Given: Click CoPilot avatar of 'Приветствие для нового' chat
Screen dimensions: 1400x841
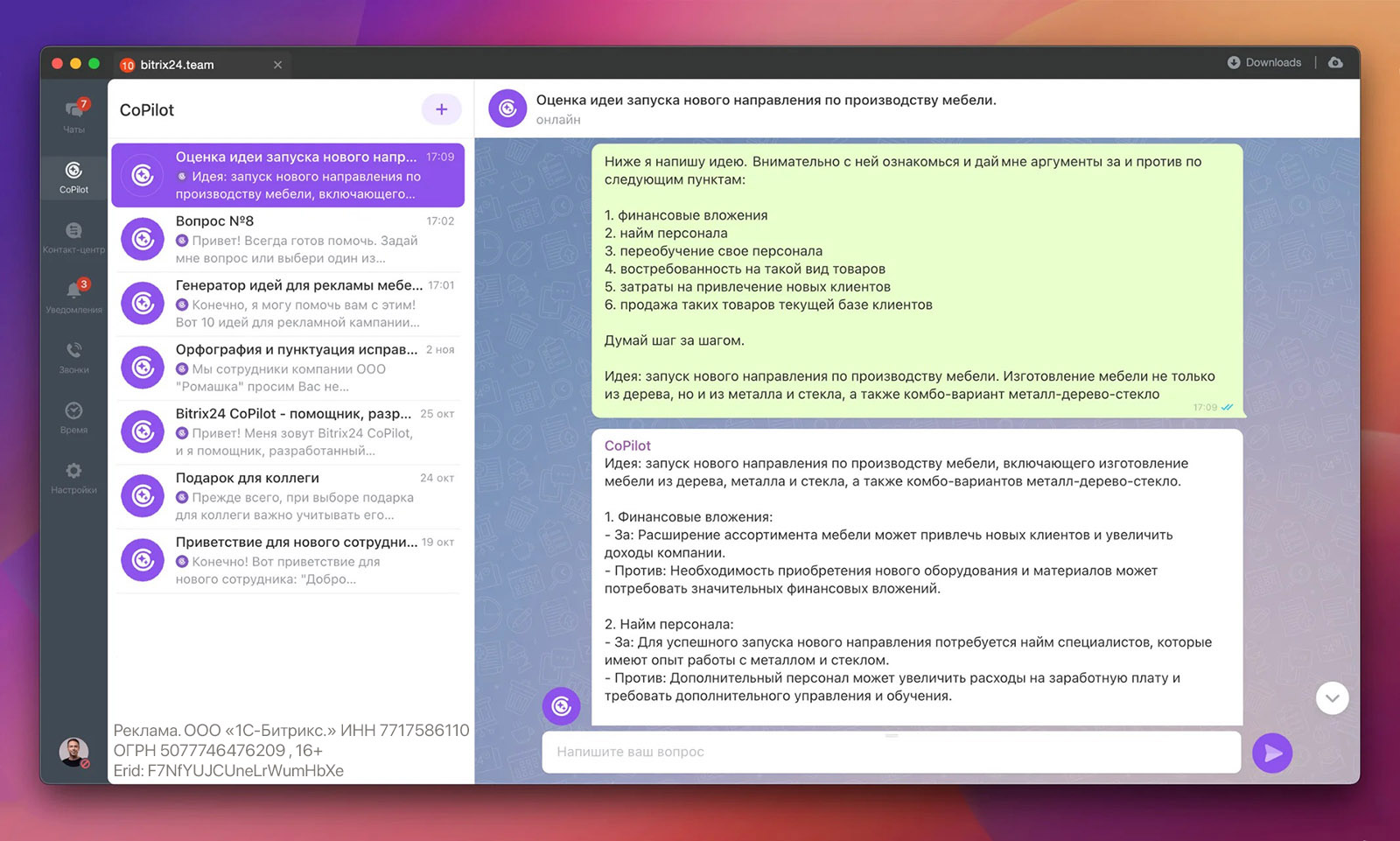Looking at the screenshot, I should click(143, 560).
